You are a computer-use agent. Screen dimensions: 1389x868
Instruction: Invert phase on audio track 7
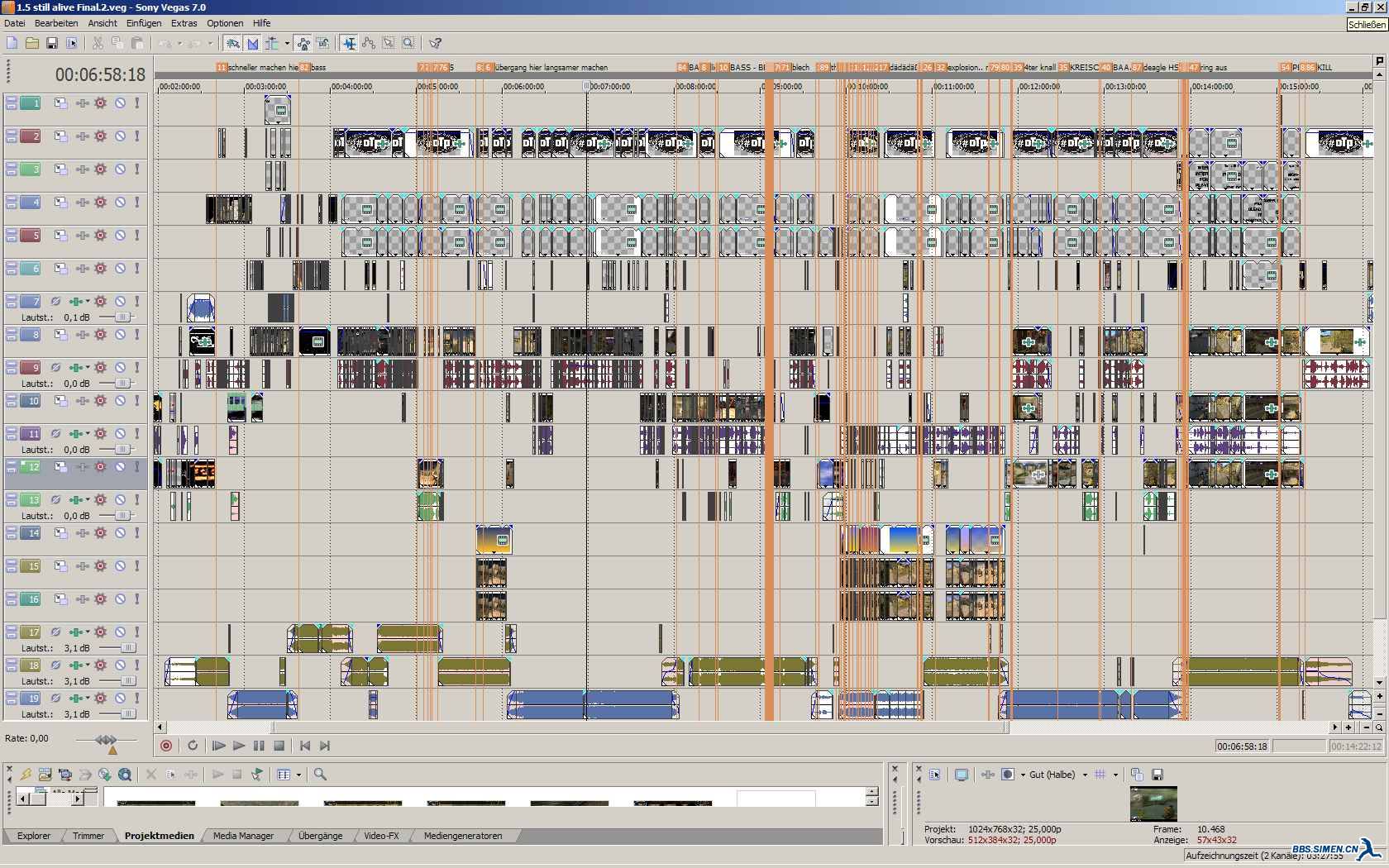click(x=56, y=302)
